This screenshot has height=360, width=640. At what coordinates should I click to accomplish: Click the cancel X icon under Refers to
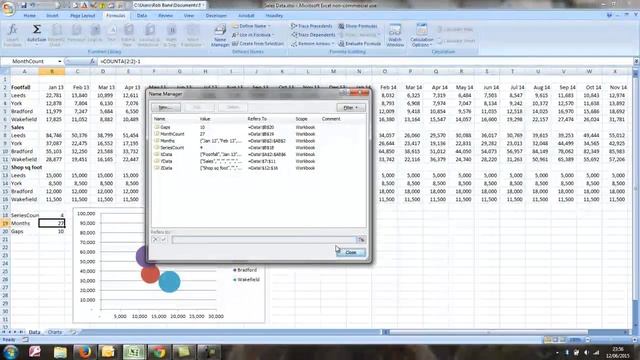tap(155, 240)
